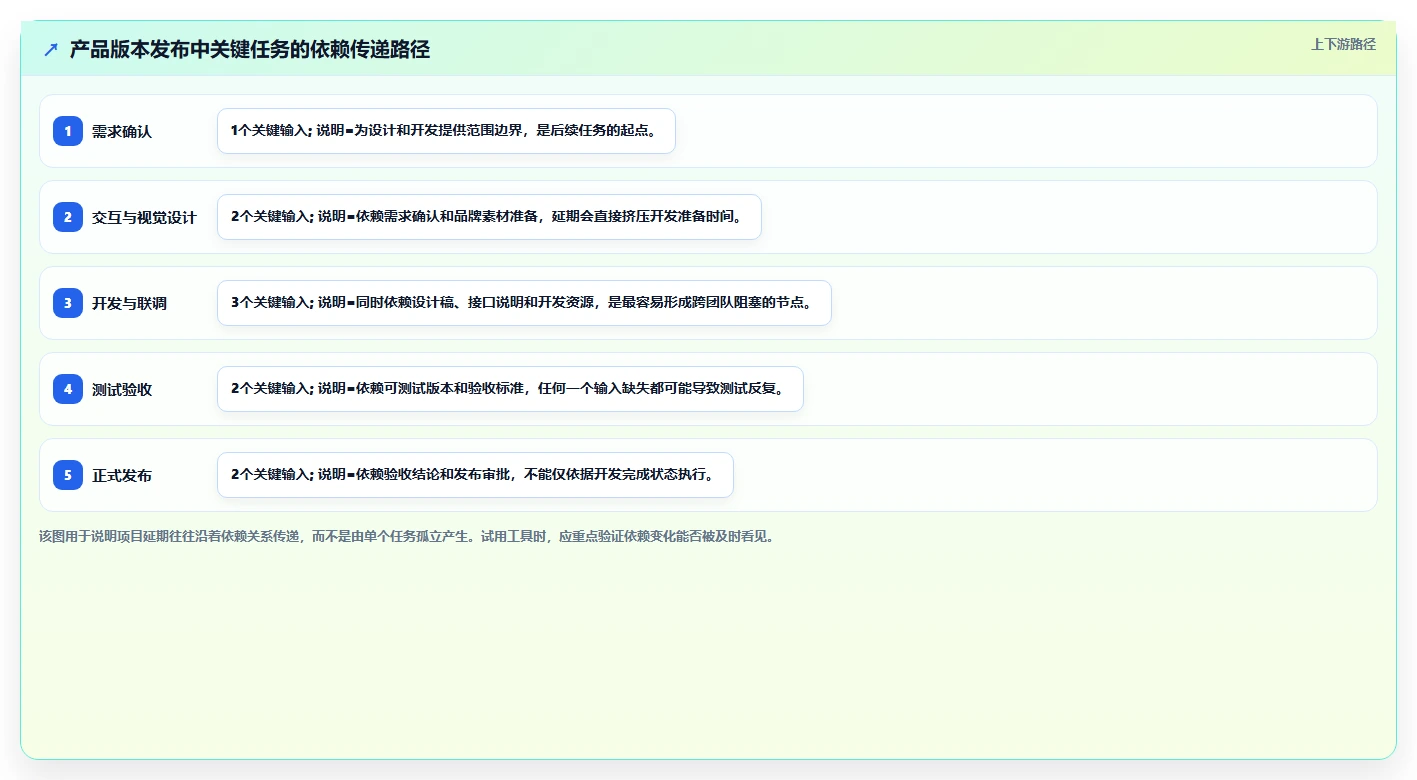Open the description mentioning 验收结论和发布审批
1417x780 pixels.
475,475
